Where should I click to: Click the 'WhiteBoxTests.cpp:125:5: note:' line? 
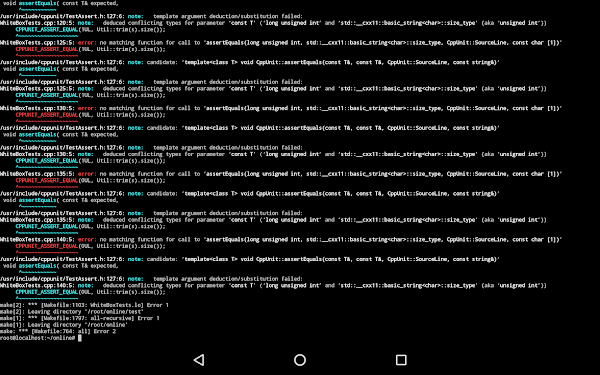coord(273,89)
